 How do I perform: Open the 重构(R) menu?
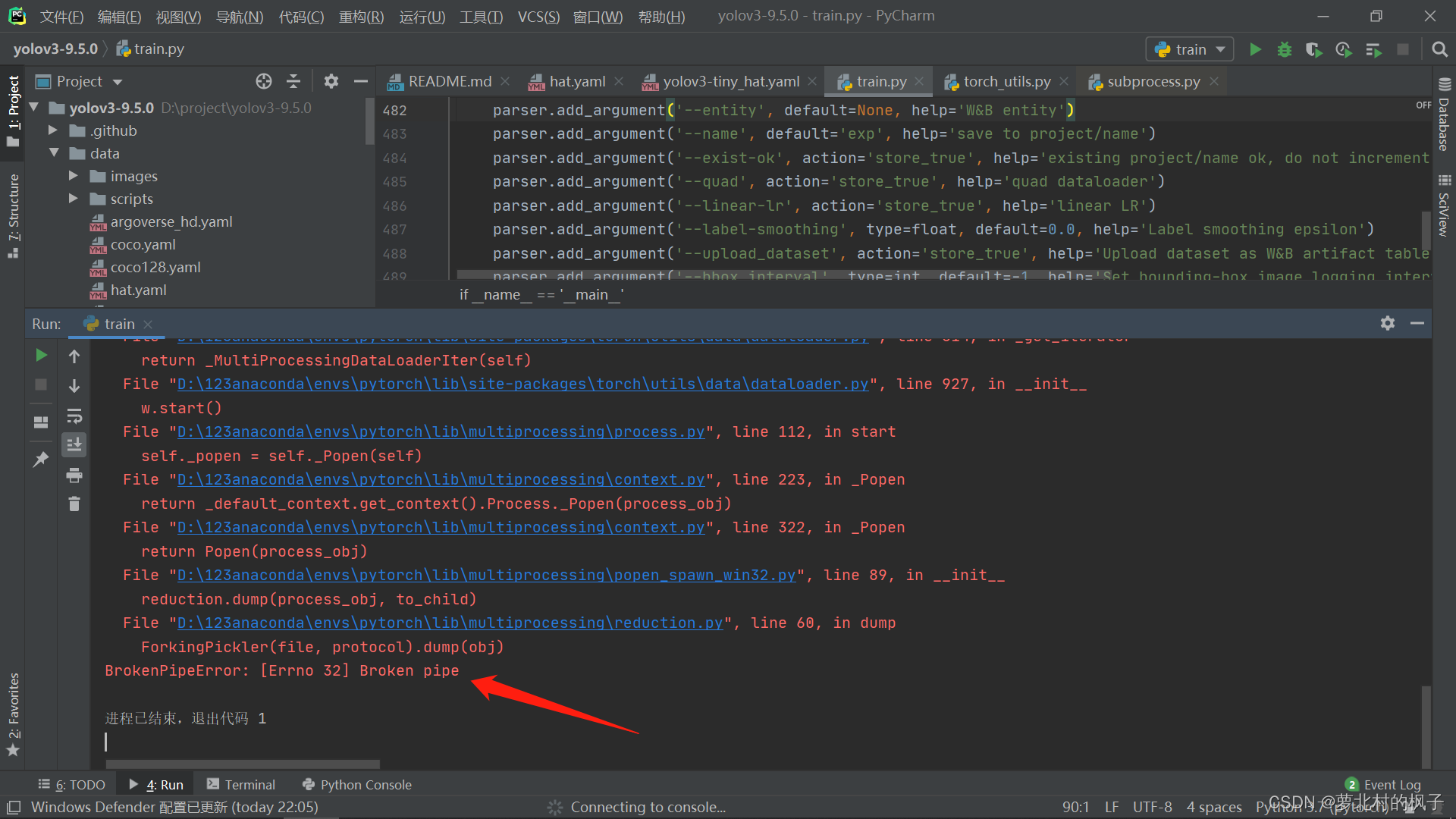point(361,16)
